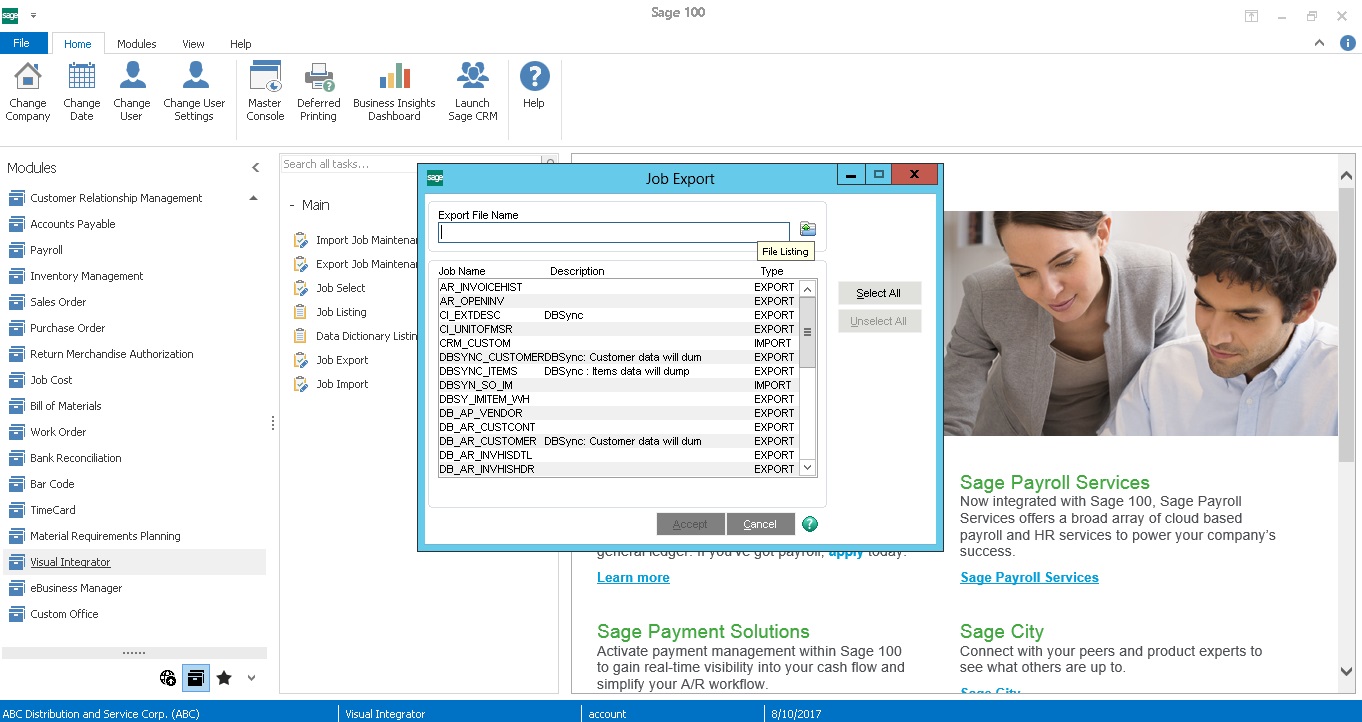This screenshot has width=1362, height=722.
Task: Show favorites with the star icon
Action: tap(224, 678)
